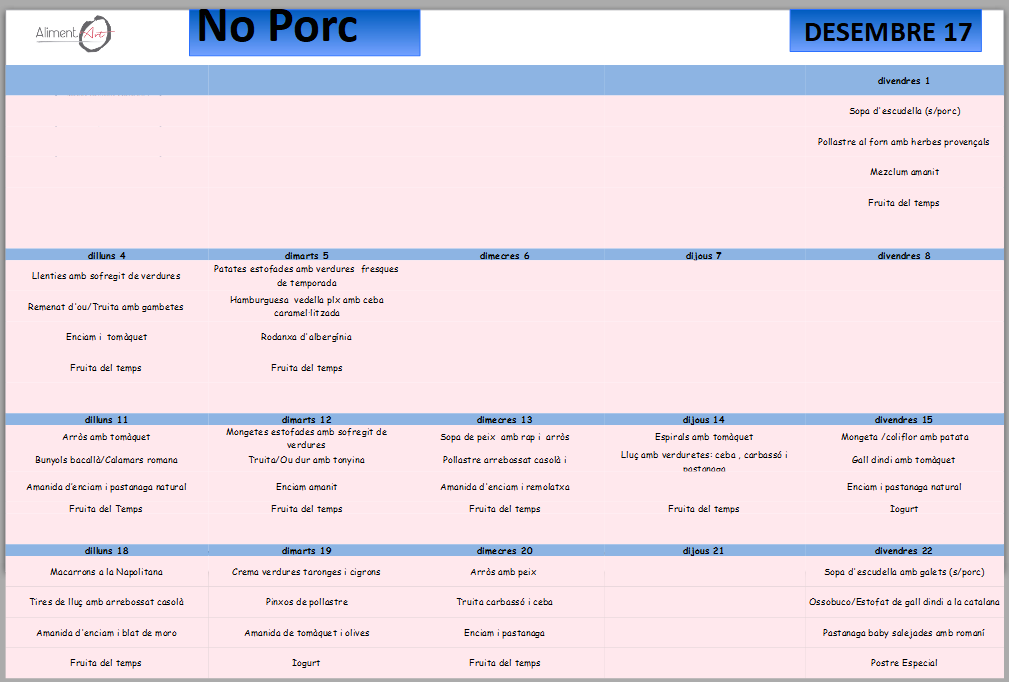Click Sopa de peix amb rap i arròs

(504, 437)
